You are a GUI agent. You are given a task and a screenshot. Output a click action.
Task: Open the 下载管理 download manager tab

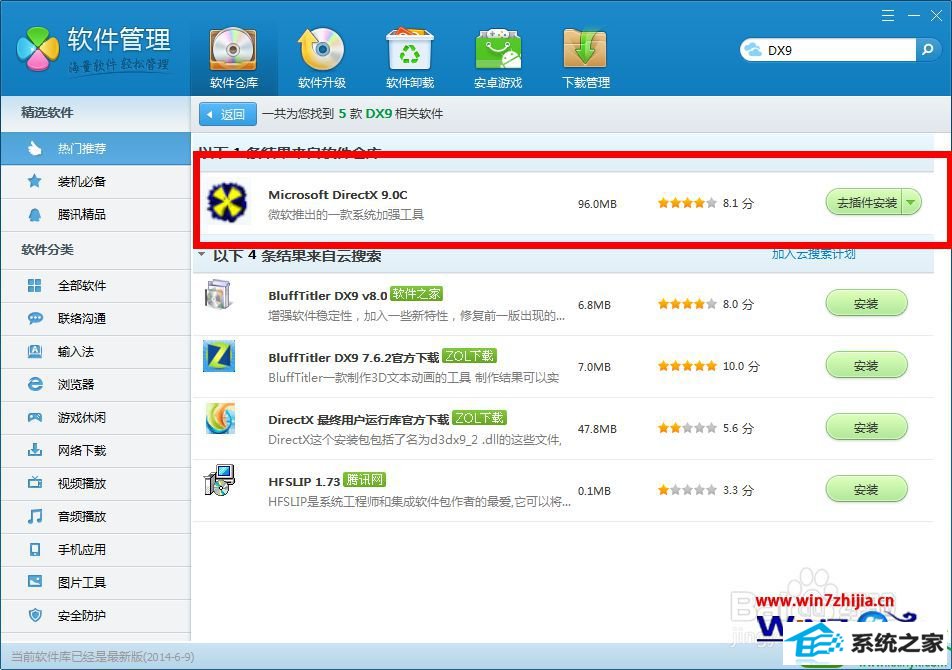point(586,59)
